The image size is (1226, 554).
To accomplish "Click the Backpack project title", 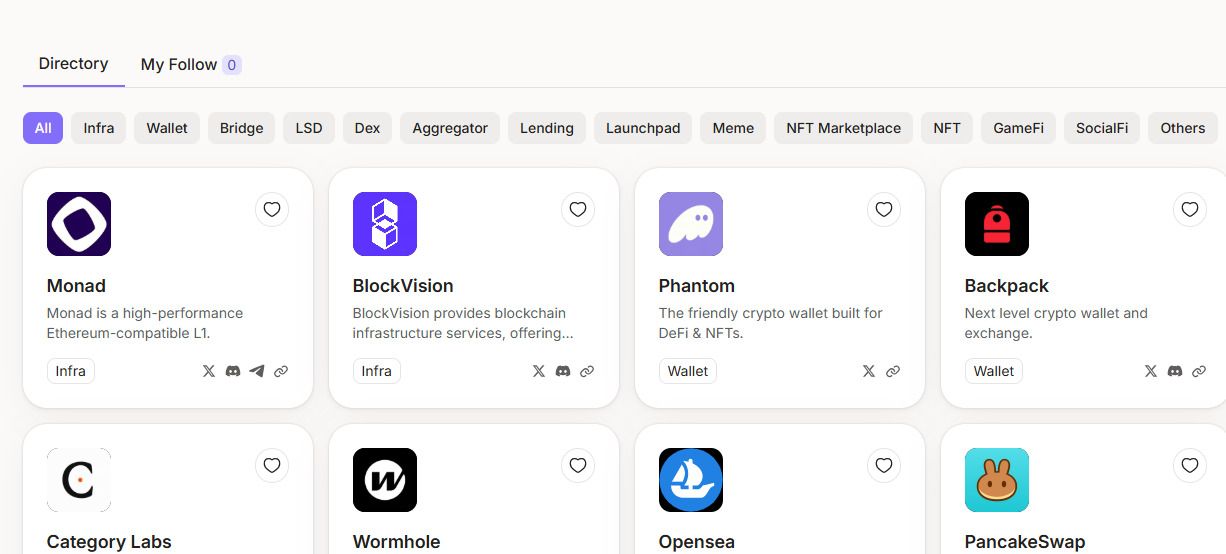I will (x=1006, y=286).
